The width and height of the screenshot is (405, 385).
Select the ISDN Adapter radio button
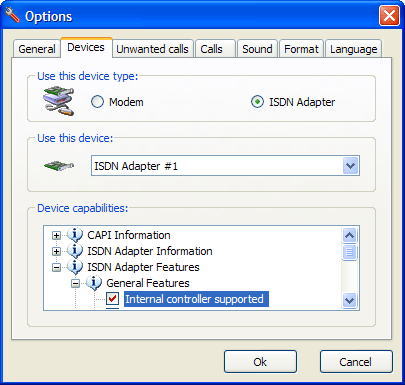257,102
